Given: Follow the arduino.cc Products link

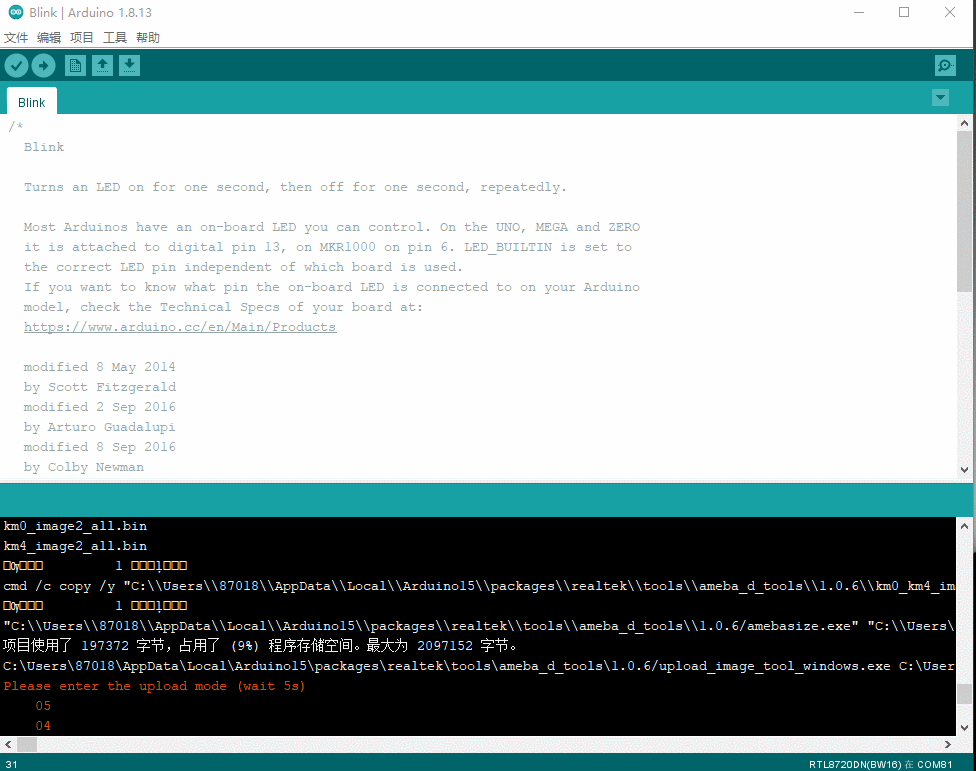Looking at the screenshot, I should (180, 327).
